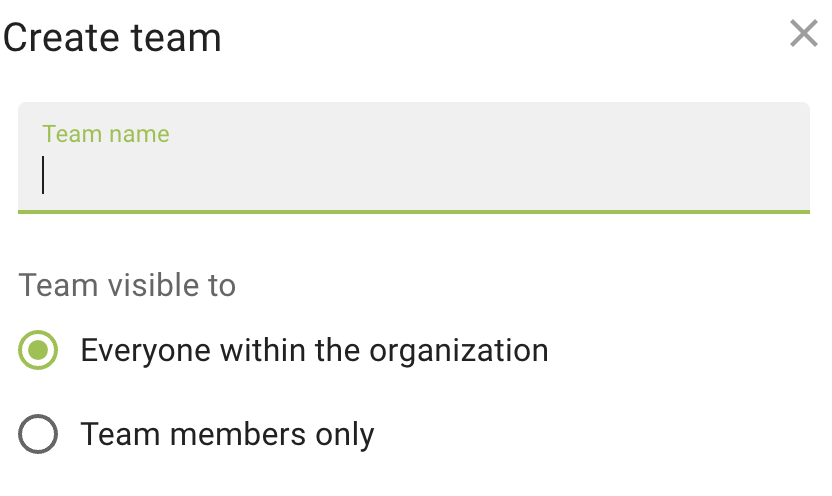Close the Create team dialog
832x496 pixels.
point(804,34)
